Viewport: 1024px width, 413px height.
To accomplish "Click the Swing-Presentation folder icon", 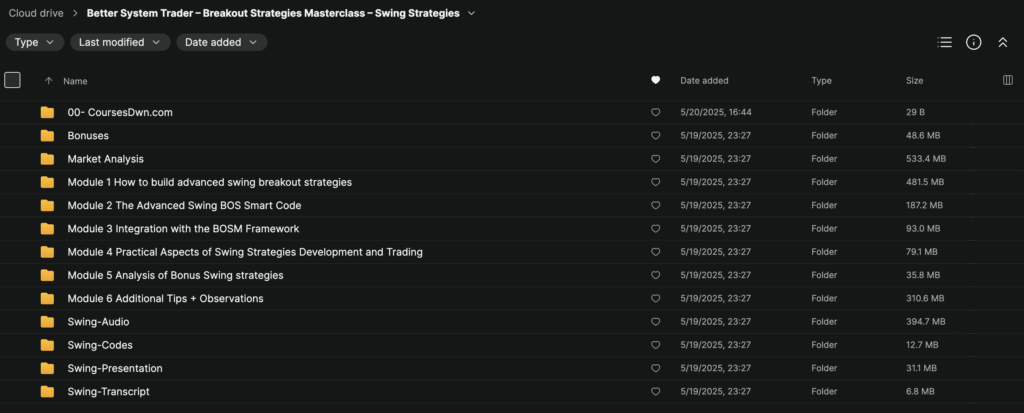I will [47, 368].
